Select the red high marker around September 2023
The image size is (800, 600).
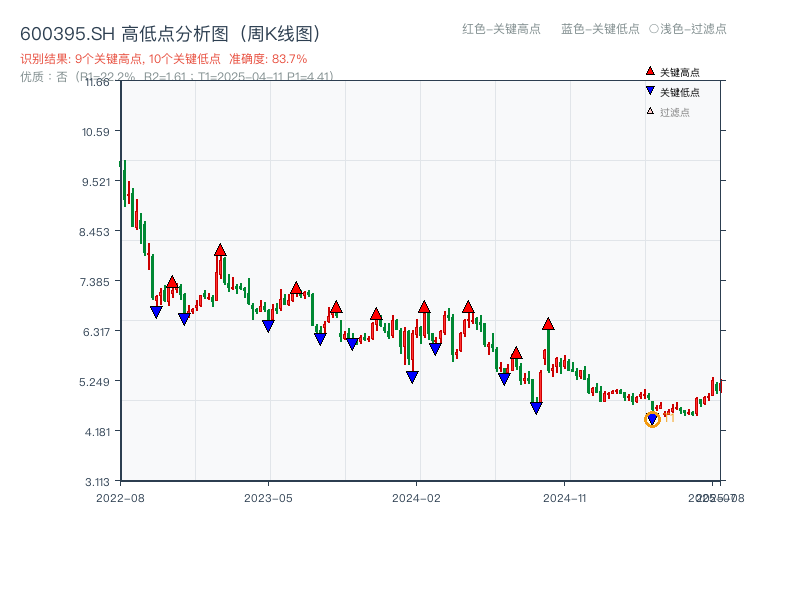(336, 307)
